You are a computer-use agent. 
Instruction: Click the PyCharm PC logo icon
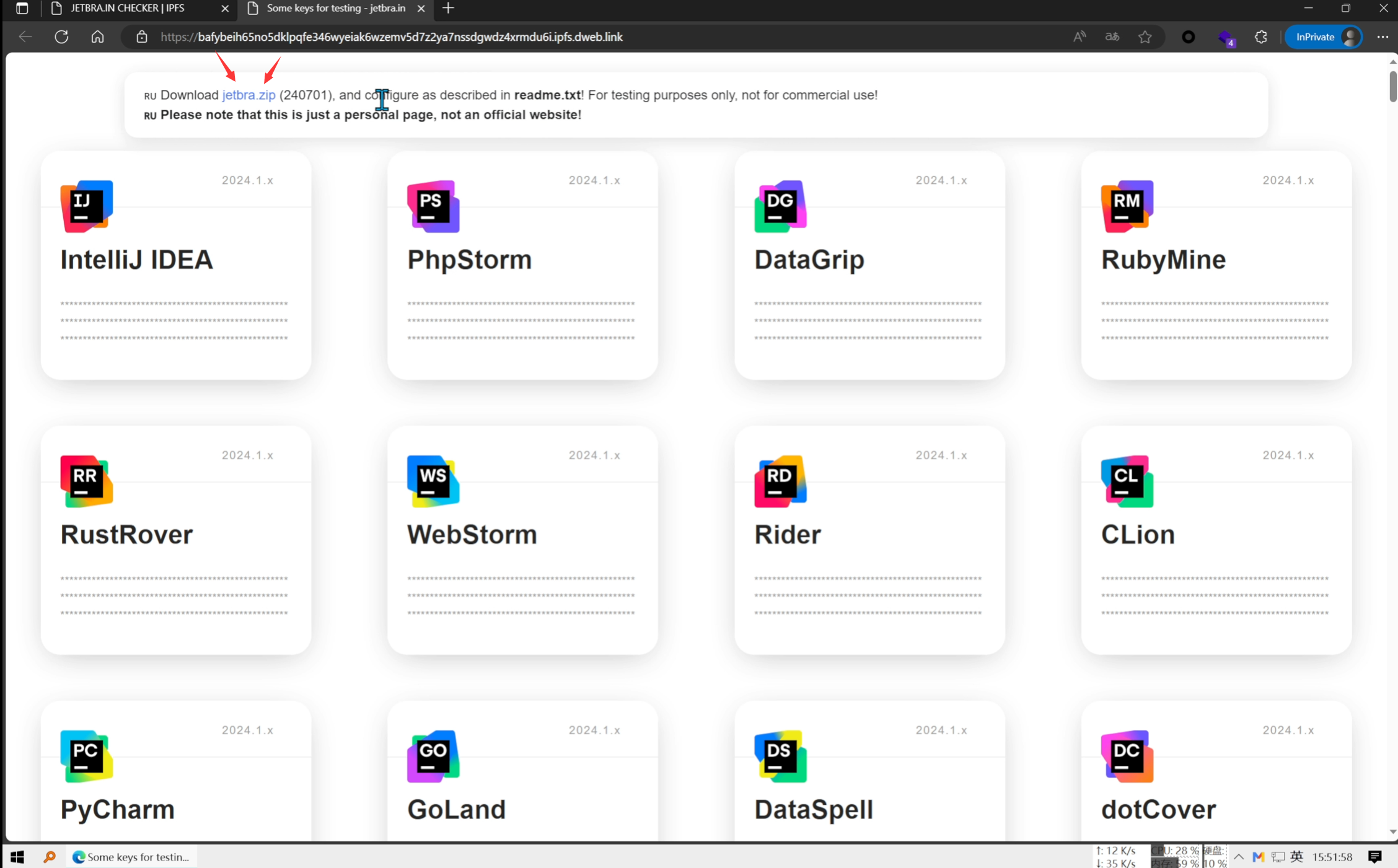coord(87,756)
